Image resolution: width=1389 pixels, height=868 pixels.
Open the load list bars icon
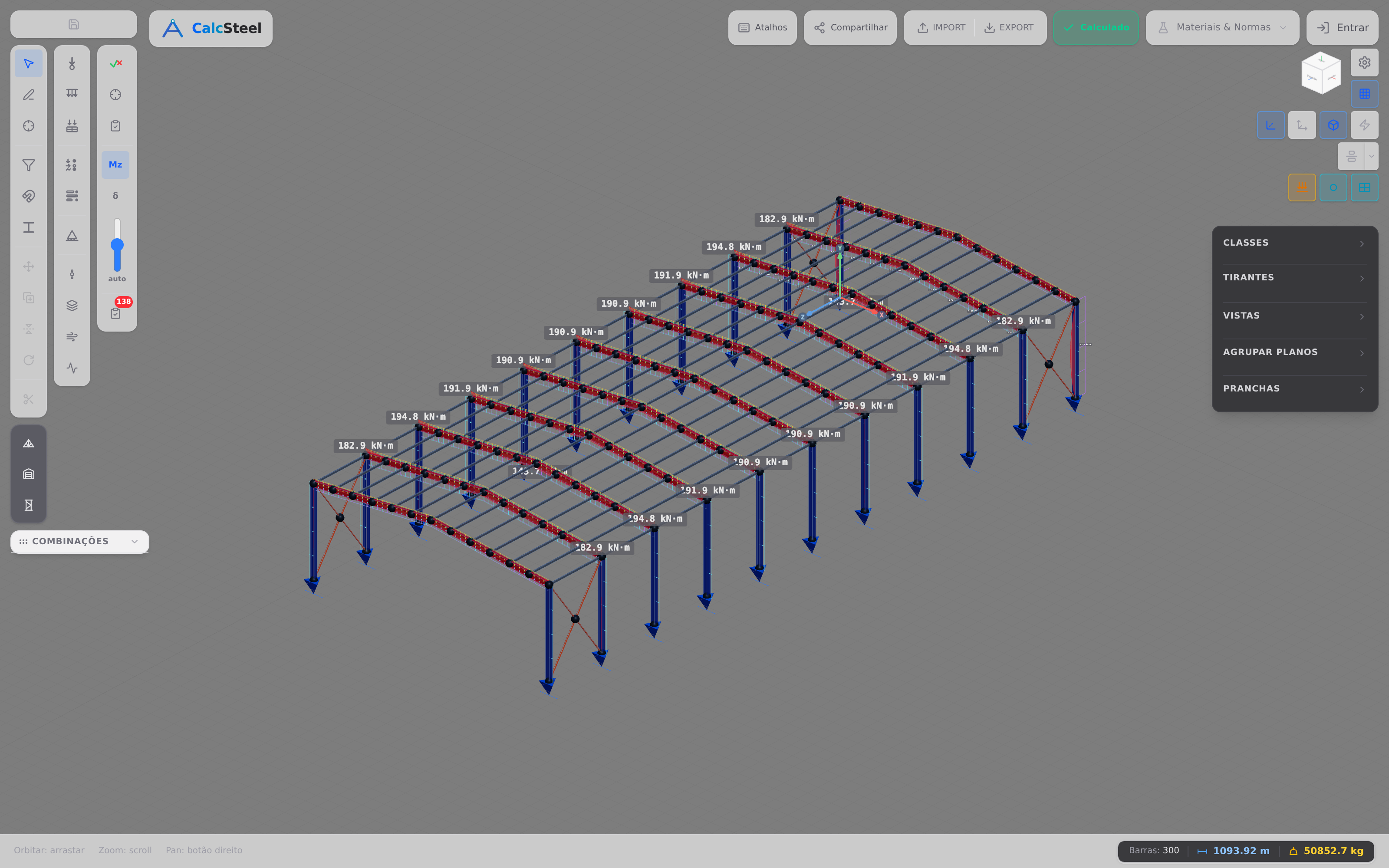click(x=72, y=196)
